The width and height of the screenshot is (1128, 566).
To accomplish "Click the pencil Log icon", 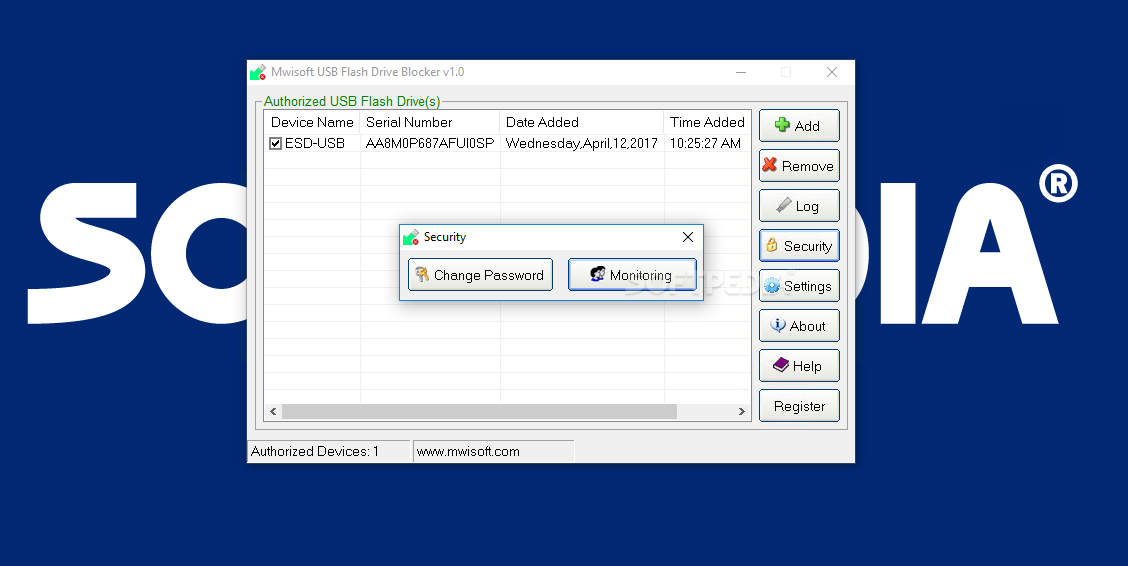I will (783, 206).
